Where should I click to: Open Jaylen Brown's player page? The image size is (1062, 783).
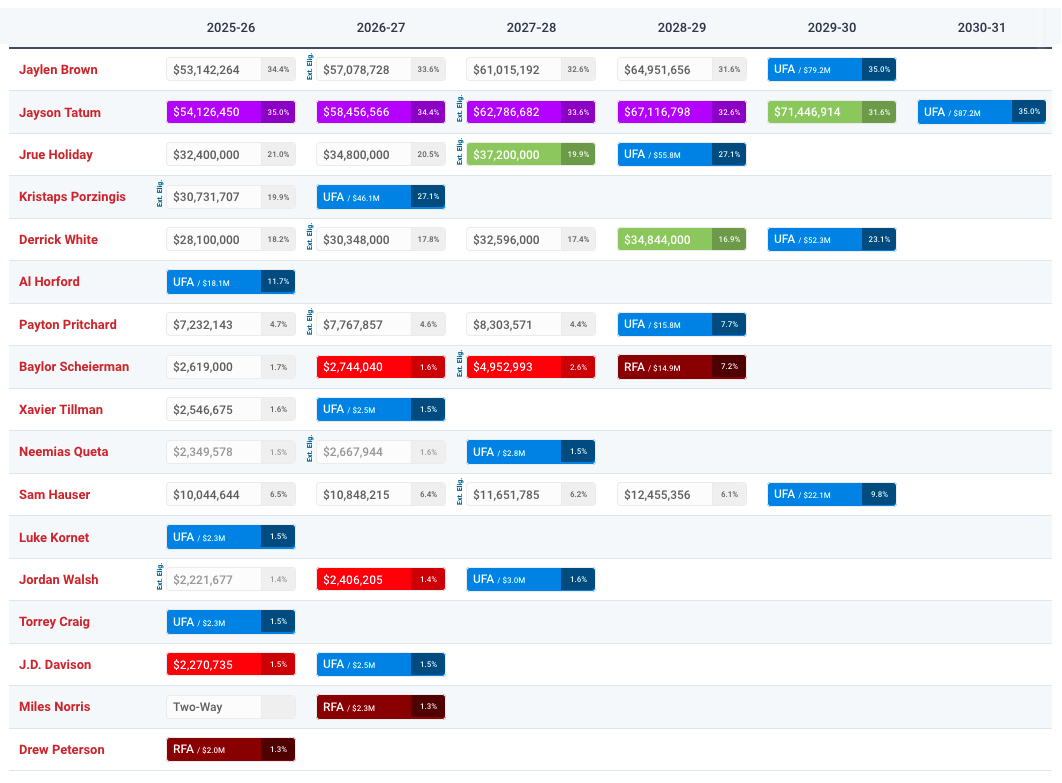tap(58, 70)
